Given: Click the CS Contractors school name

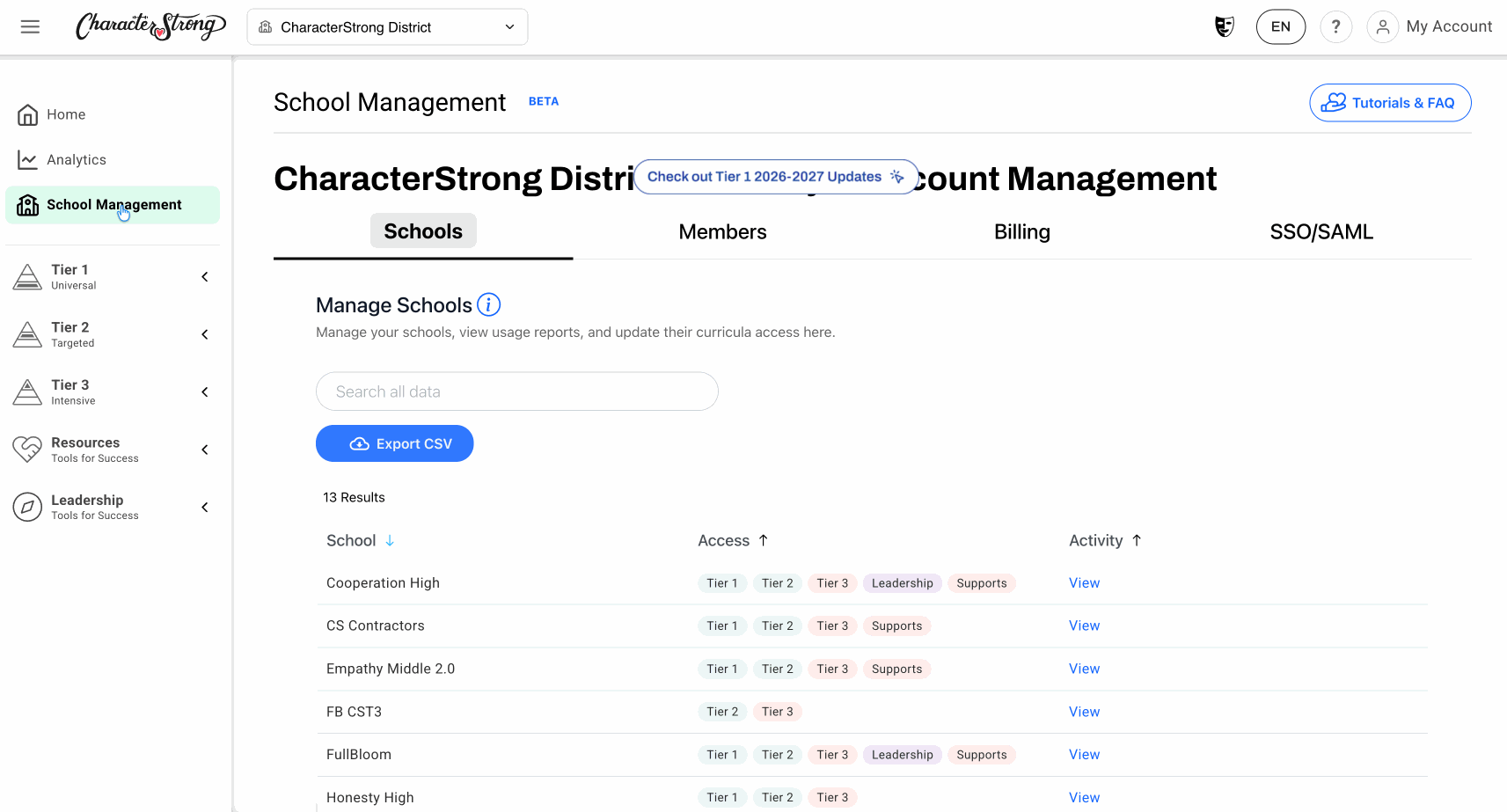Looking at the screenshot, I should point(376,625).
